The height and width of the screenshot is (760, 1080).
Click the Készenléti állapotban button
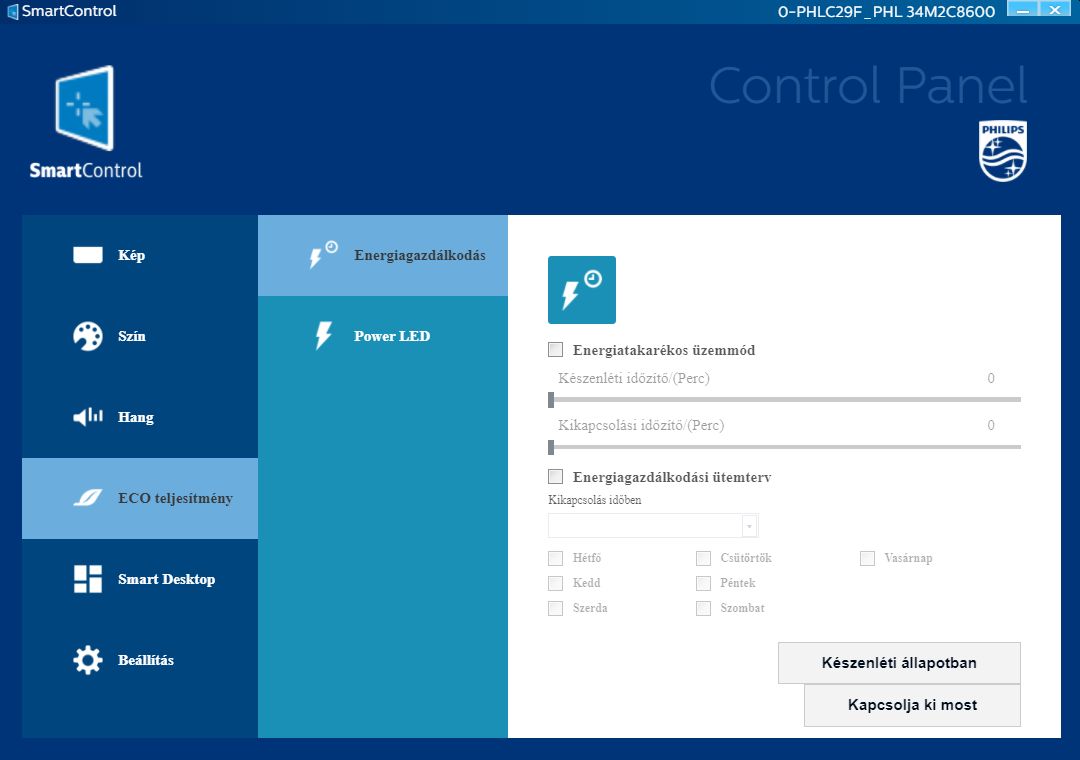pos(899,663)
